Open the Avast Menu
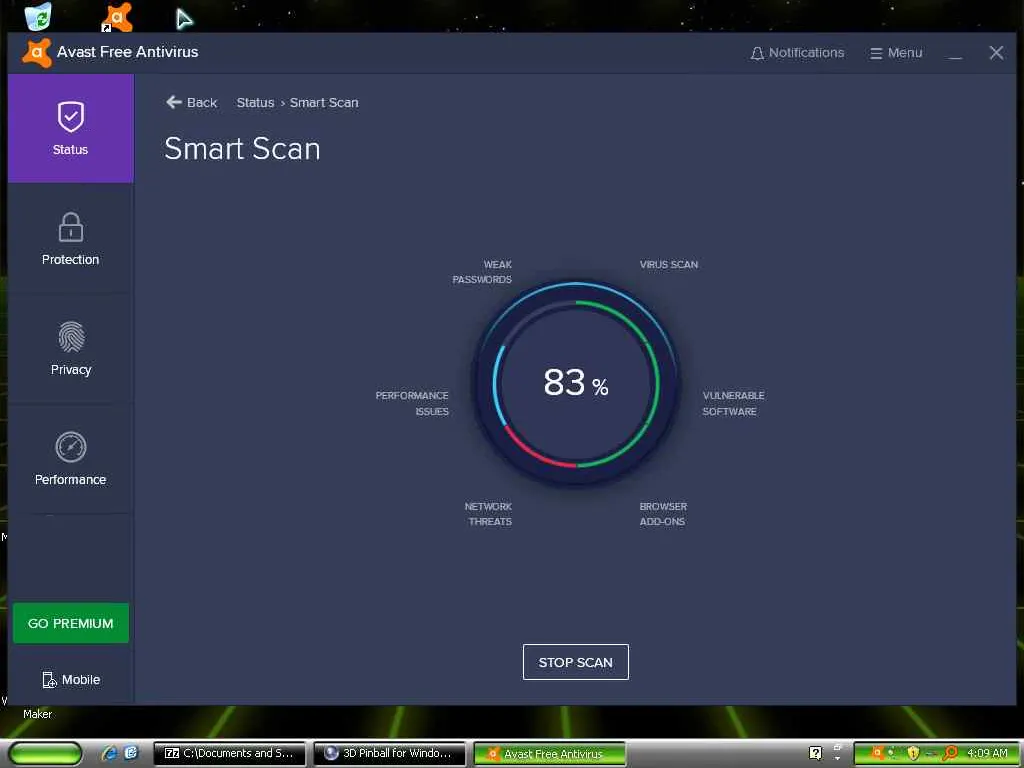Screen dimensions: 1024x768 [x=896, y=53]
